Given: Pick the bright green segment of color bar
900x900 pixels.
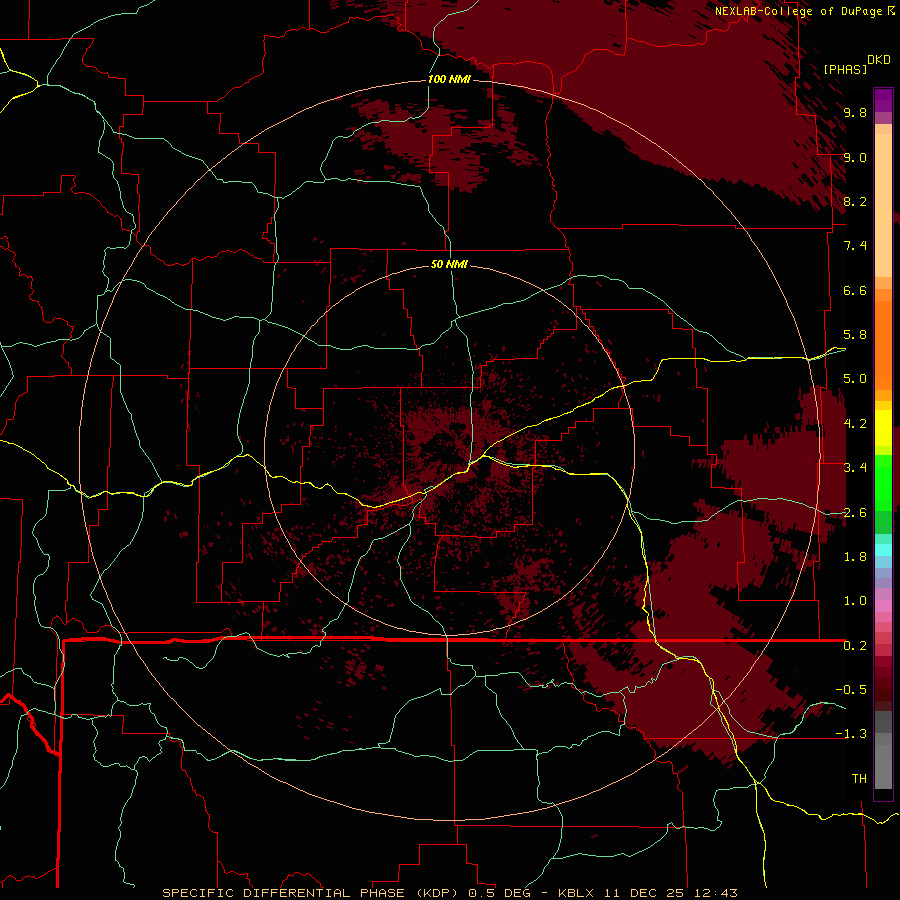Looking at the screenshot, I should click(x=883, y=482).
